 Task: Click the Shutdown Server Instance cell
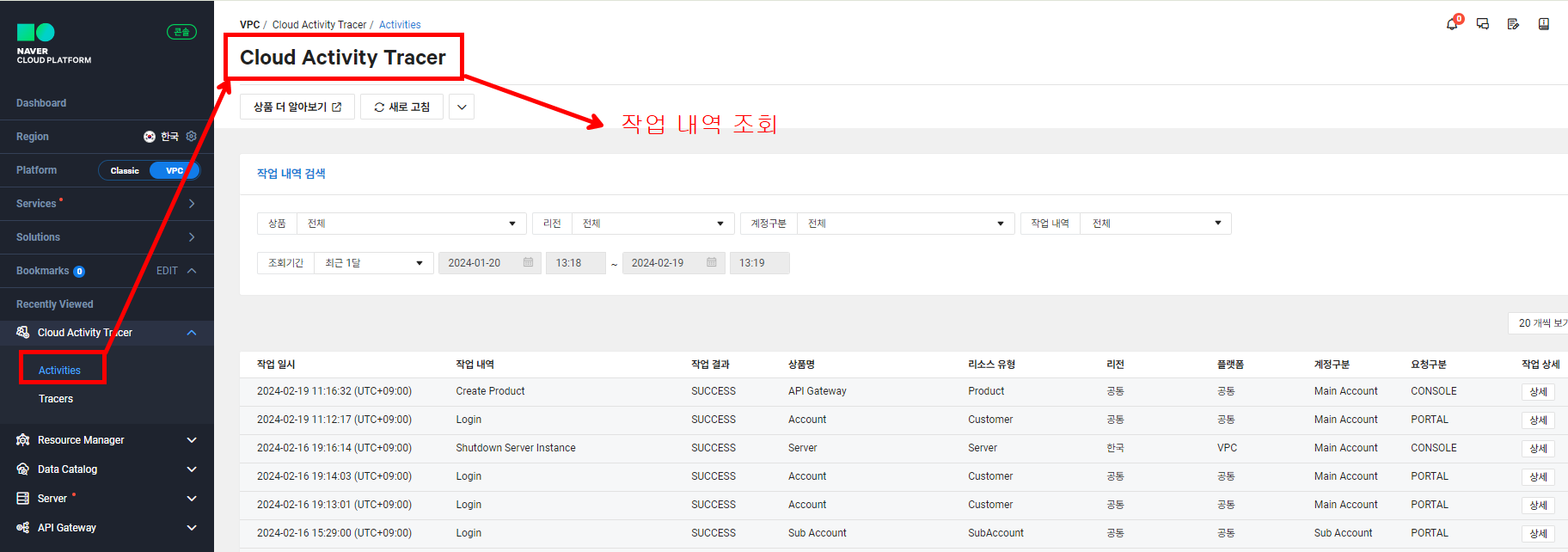(x=516, y=448)
